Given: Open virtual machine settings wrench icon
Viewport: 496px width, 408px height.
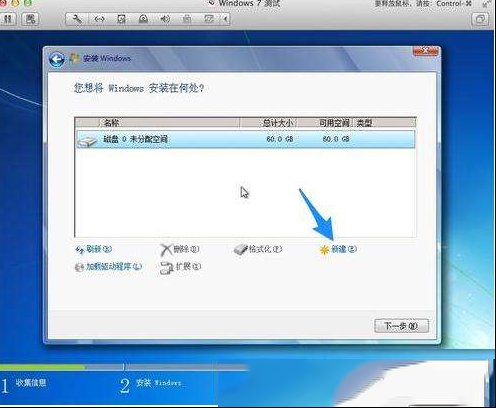Looking at the screenshot, I should point(77,19).
